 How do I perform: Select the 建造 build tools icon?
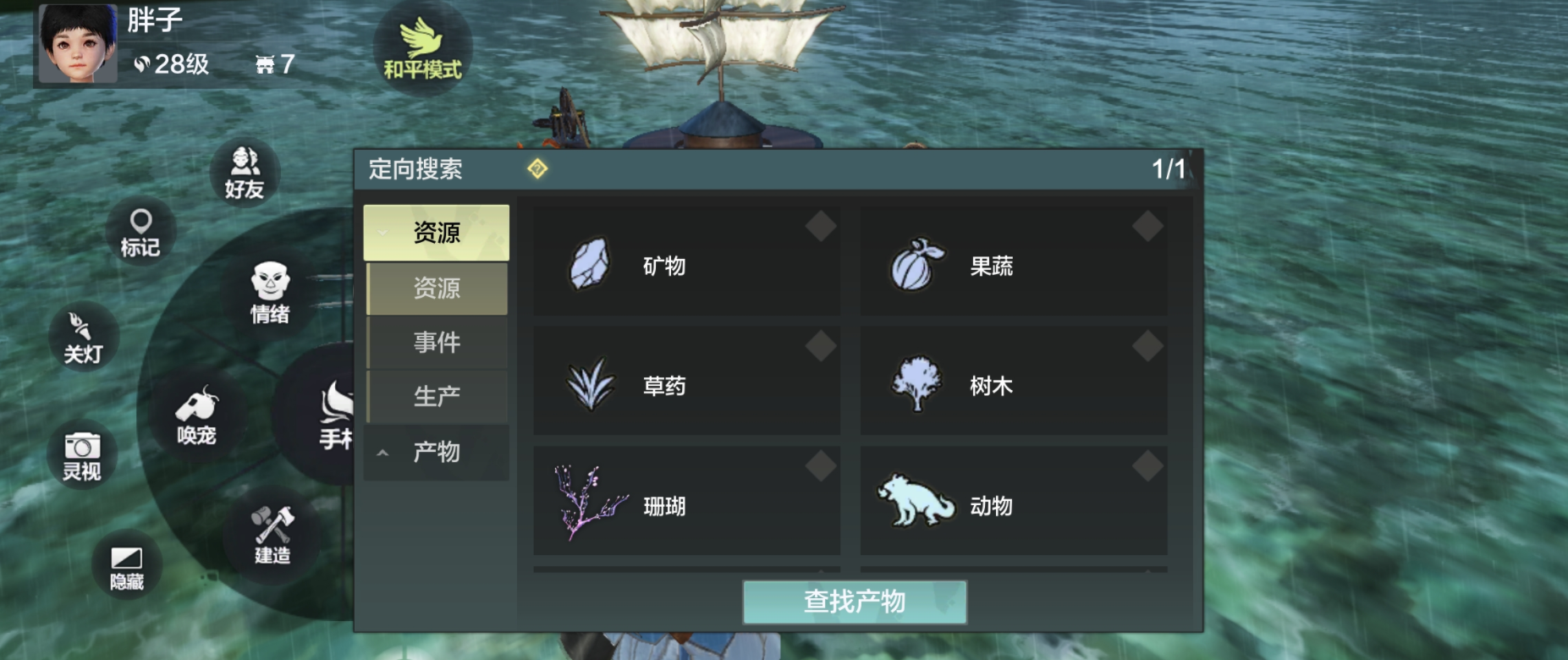pyautogui.click(x=272, y=535)
